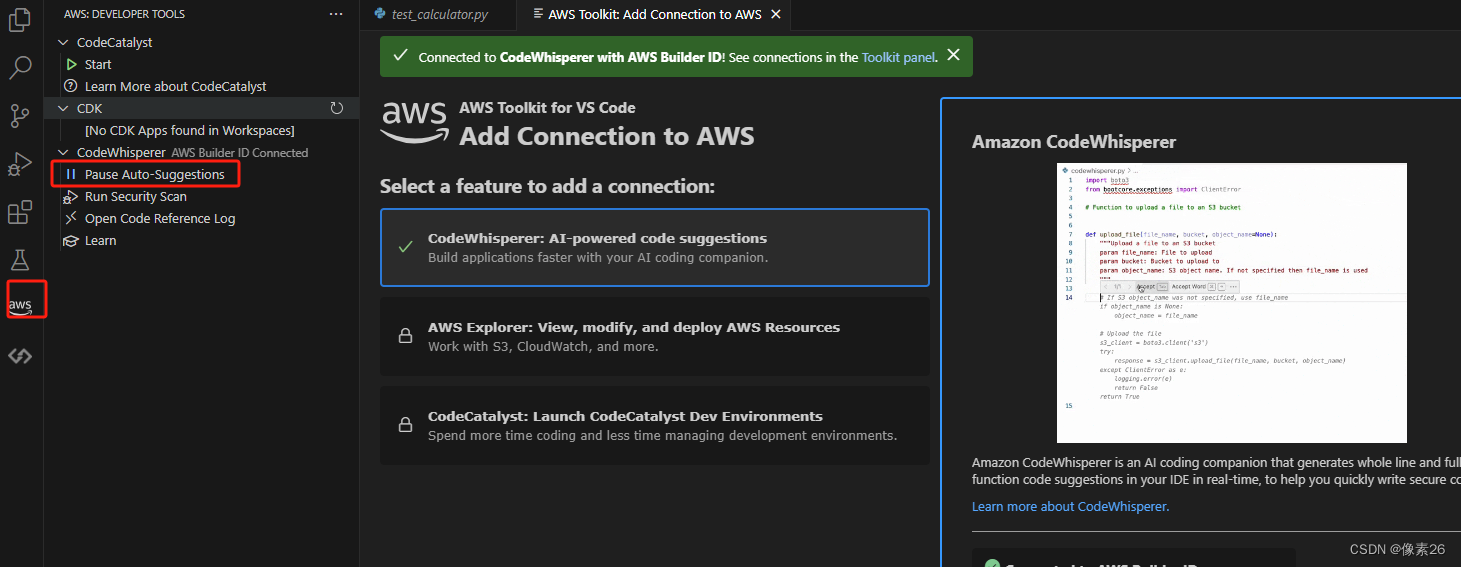Open the AWS Toolkit view

[20, 305]
